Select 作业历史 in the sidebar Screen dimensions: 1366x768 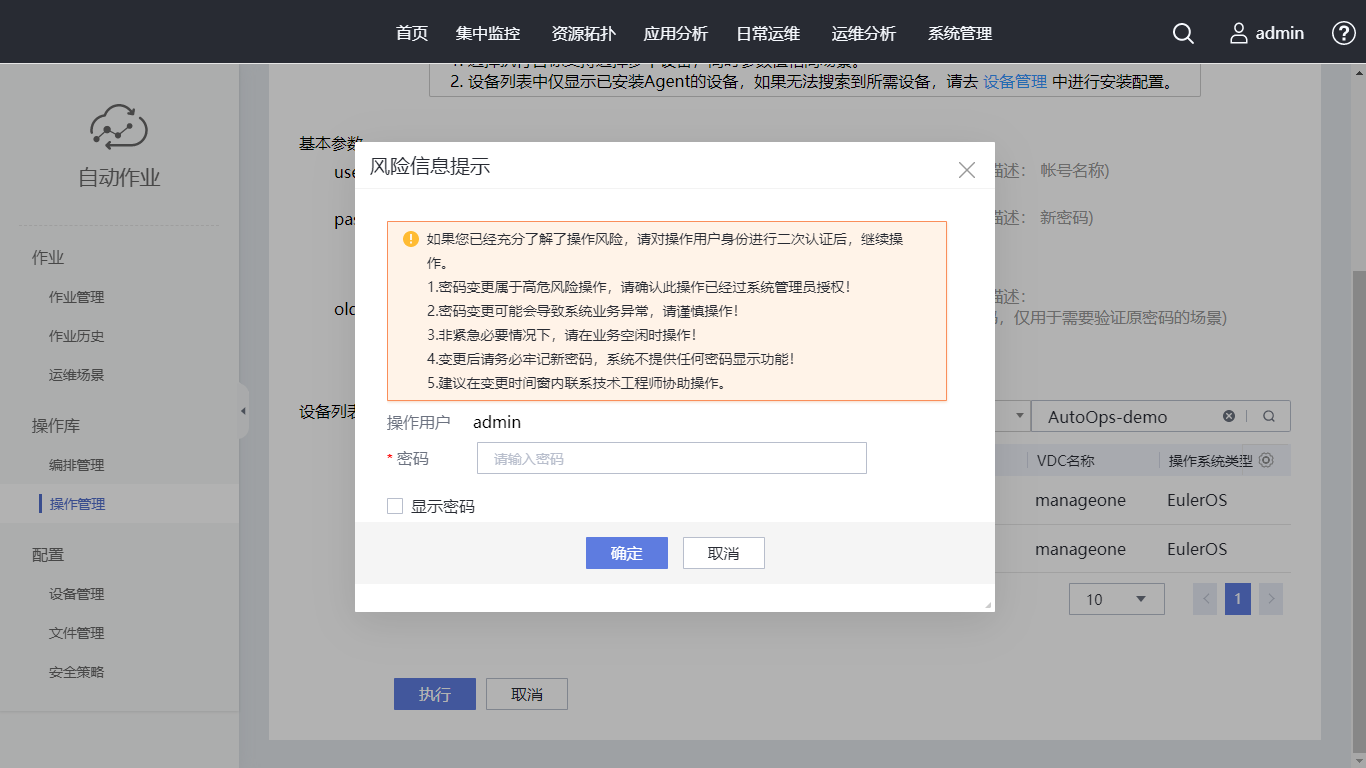tap(77, 336)
